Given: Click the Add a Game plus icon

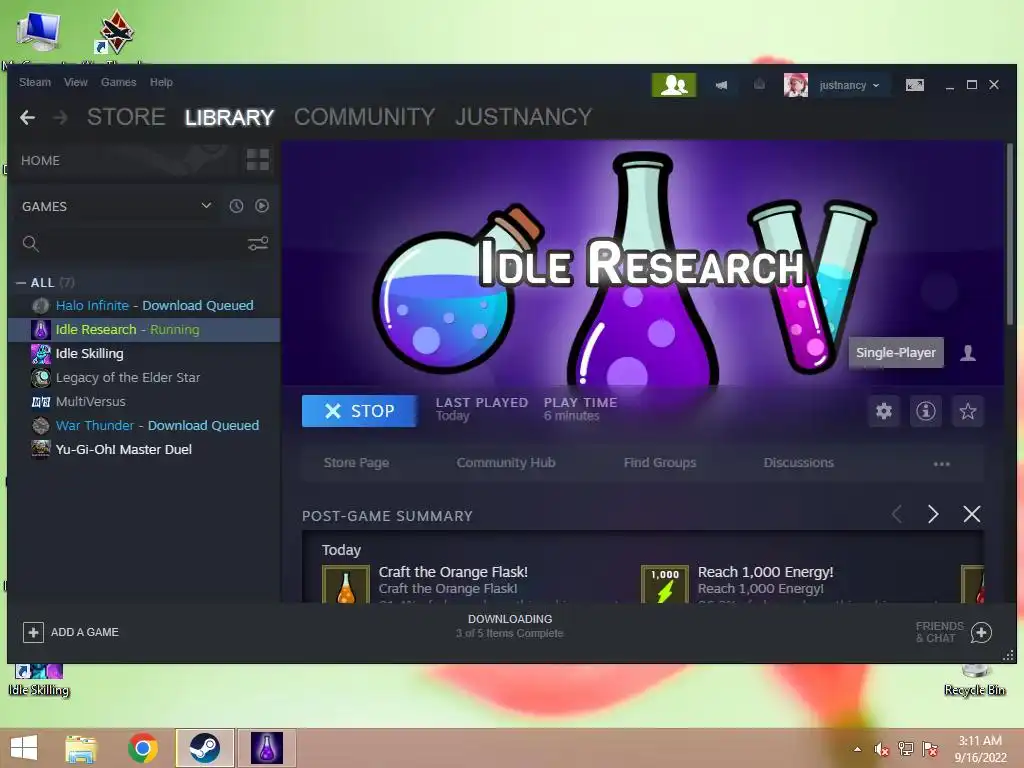Looking at the screenshot, I should (x=33, y=632).
